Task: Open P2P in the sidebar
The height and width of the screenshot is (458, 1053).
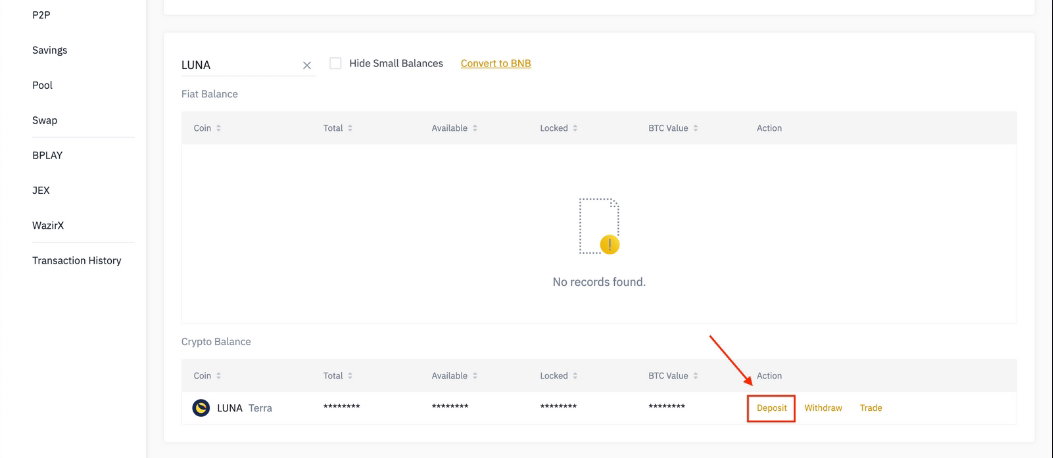Action: (40, 15)
